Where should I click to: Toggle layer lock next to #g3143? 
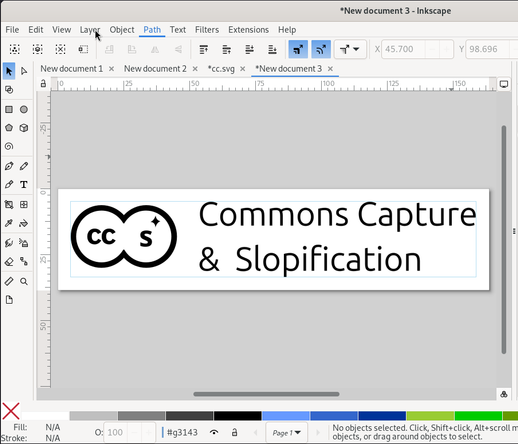(235, 432)
